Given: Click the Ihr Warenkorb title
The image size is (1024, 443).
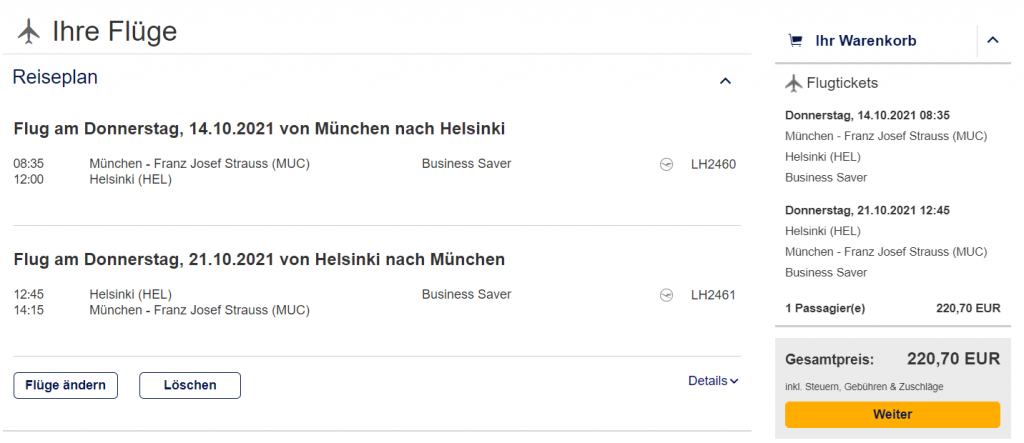Looking at the screenshot, I should pyautogui.click(x=866, y=41).
